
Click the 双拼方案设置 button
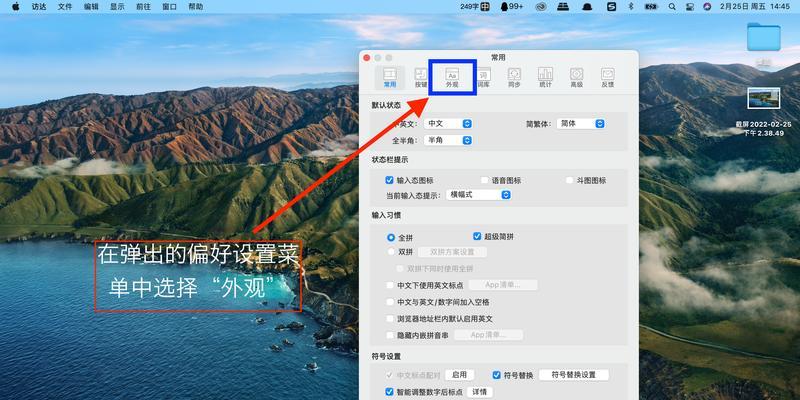click(x=453, y=252)
